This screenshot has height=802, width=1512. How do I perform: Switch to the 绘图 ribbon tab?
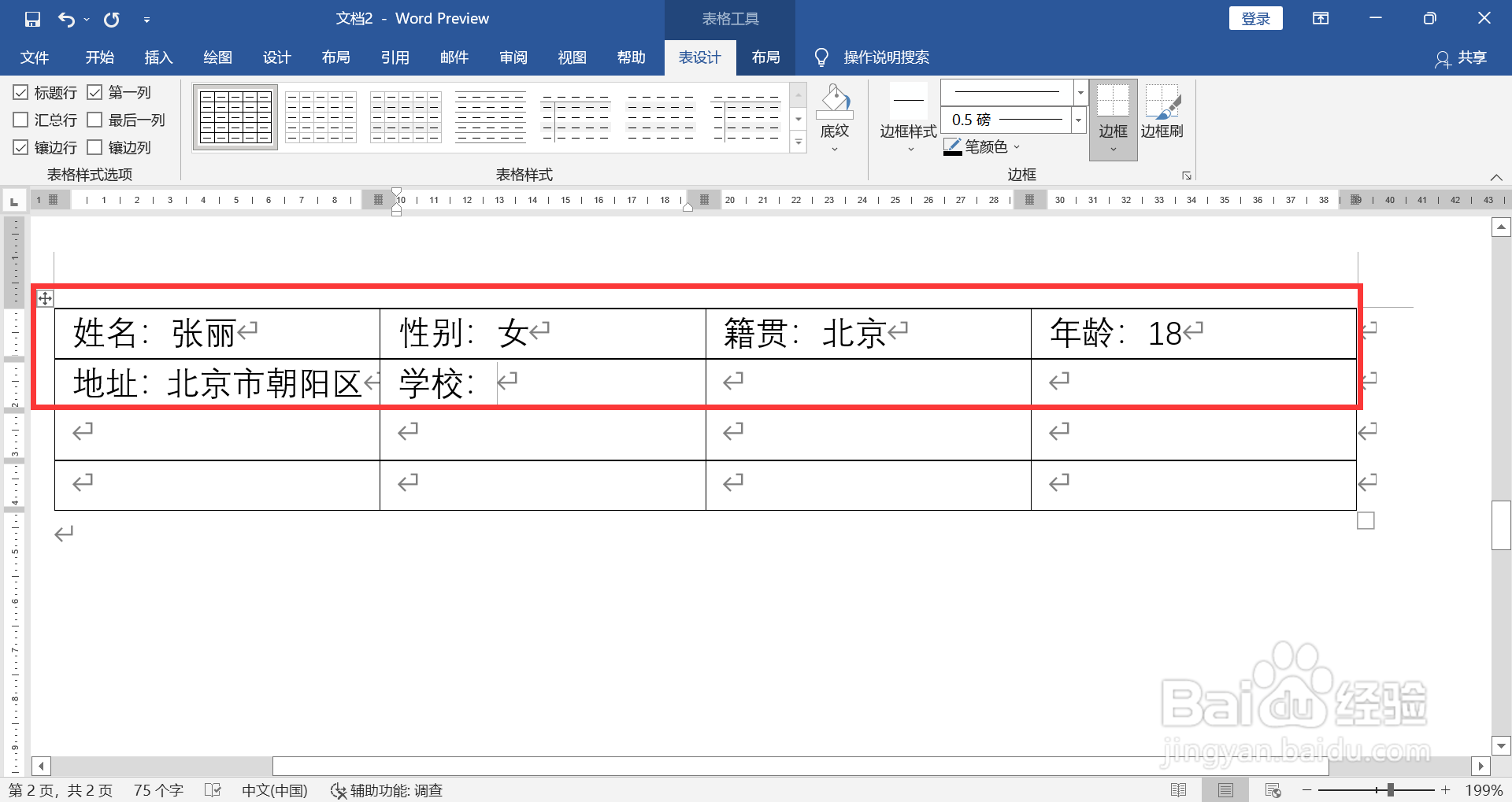click(218, 57)
